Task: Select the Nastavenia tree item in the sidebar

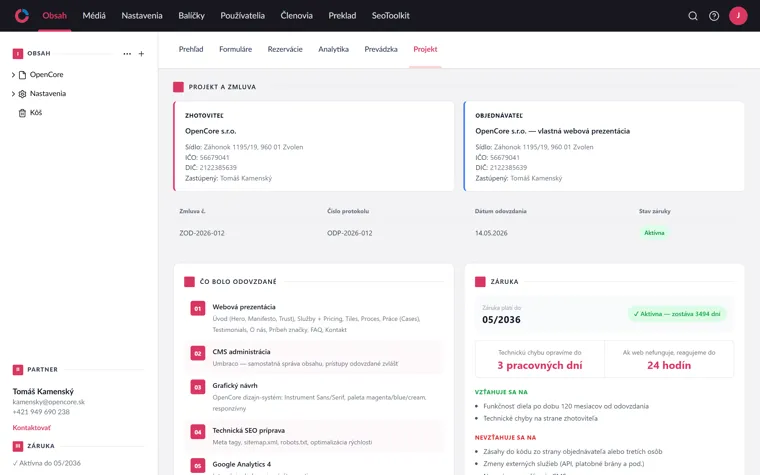Action: coord(48,94)
